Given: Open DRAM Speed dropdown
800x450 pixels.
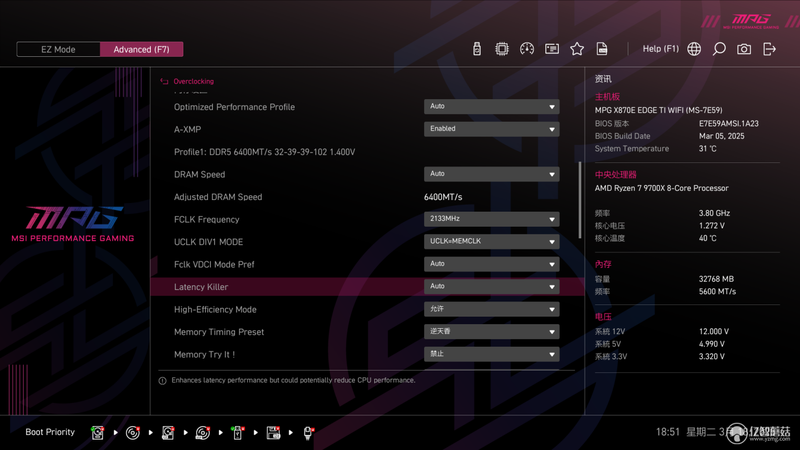Looking at the screenshot, I should (491, 174).
